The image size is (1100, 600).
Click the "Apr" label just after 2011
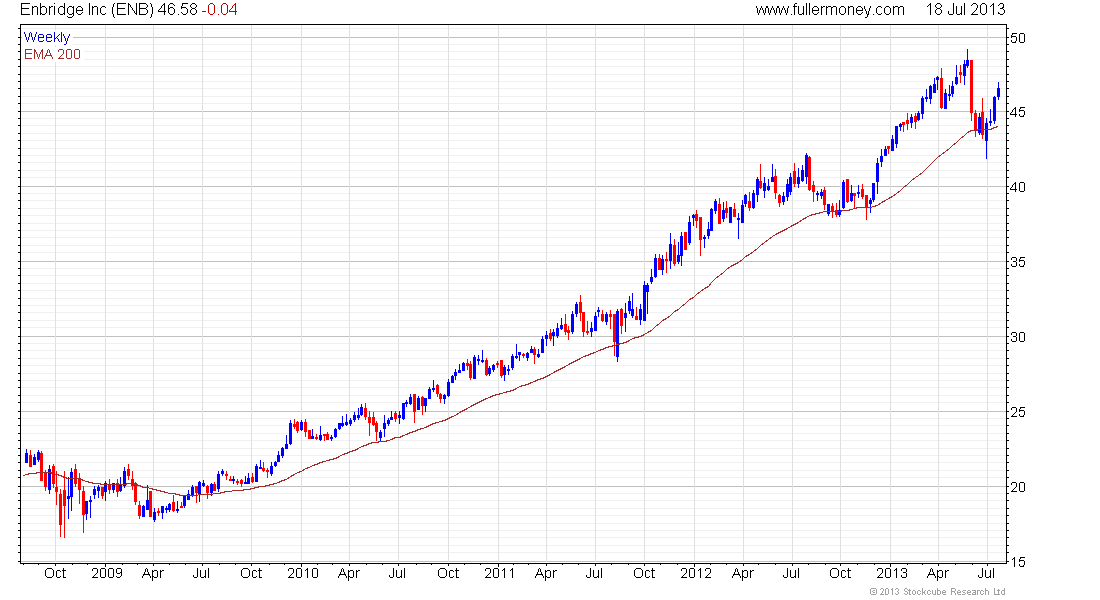coord(546,573)
